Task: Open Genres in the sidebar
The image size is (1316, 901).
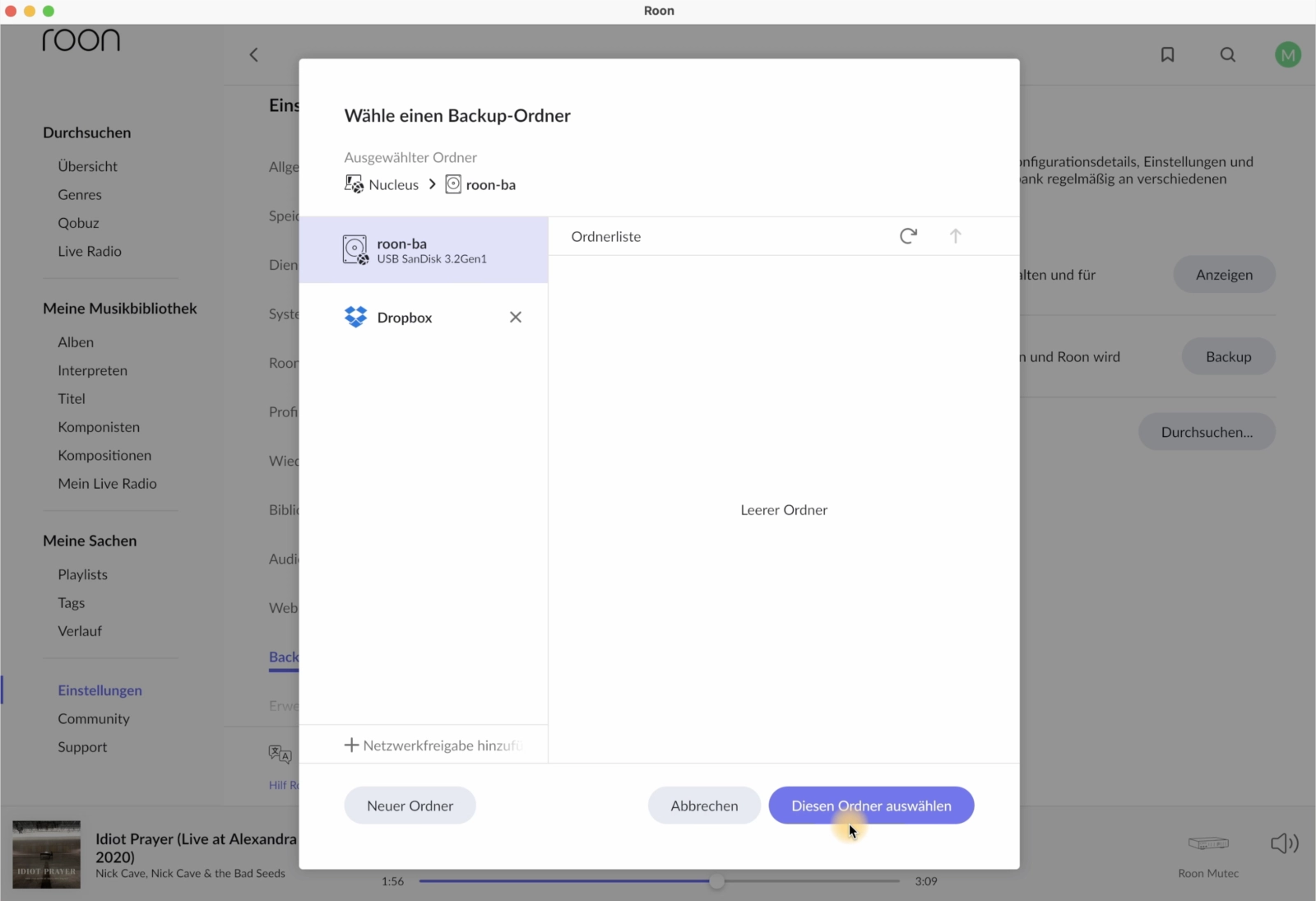Action: pos(80,194)
